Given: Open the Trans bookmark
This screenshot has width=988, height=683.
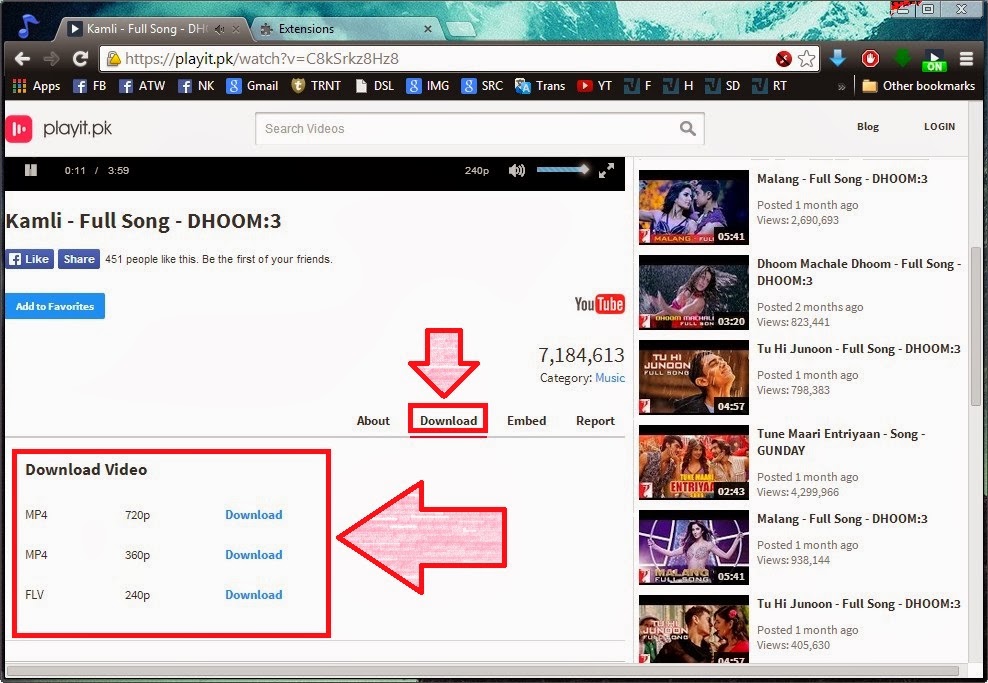Looking at the screenshot, I should pos(540,86).
